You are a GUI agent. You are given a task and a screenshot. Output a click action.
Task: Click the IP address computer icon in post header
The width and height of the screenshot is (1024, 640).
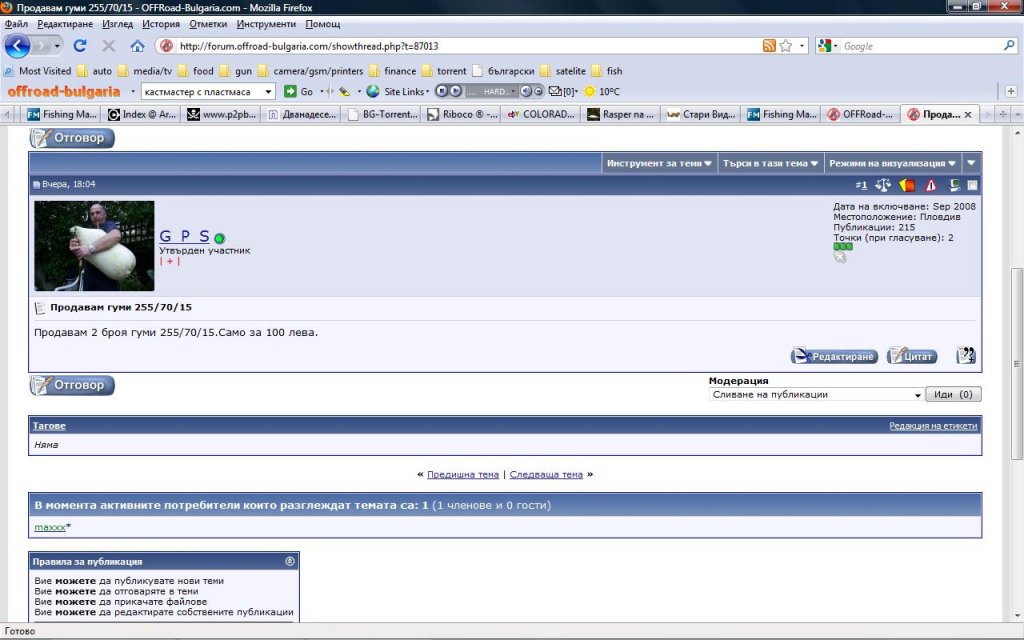955,185
